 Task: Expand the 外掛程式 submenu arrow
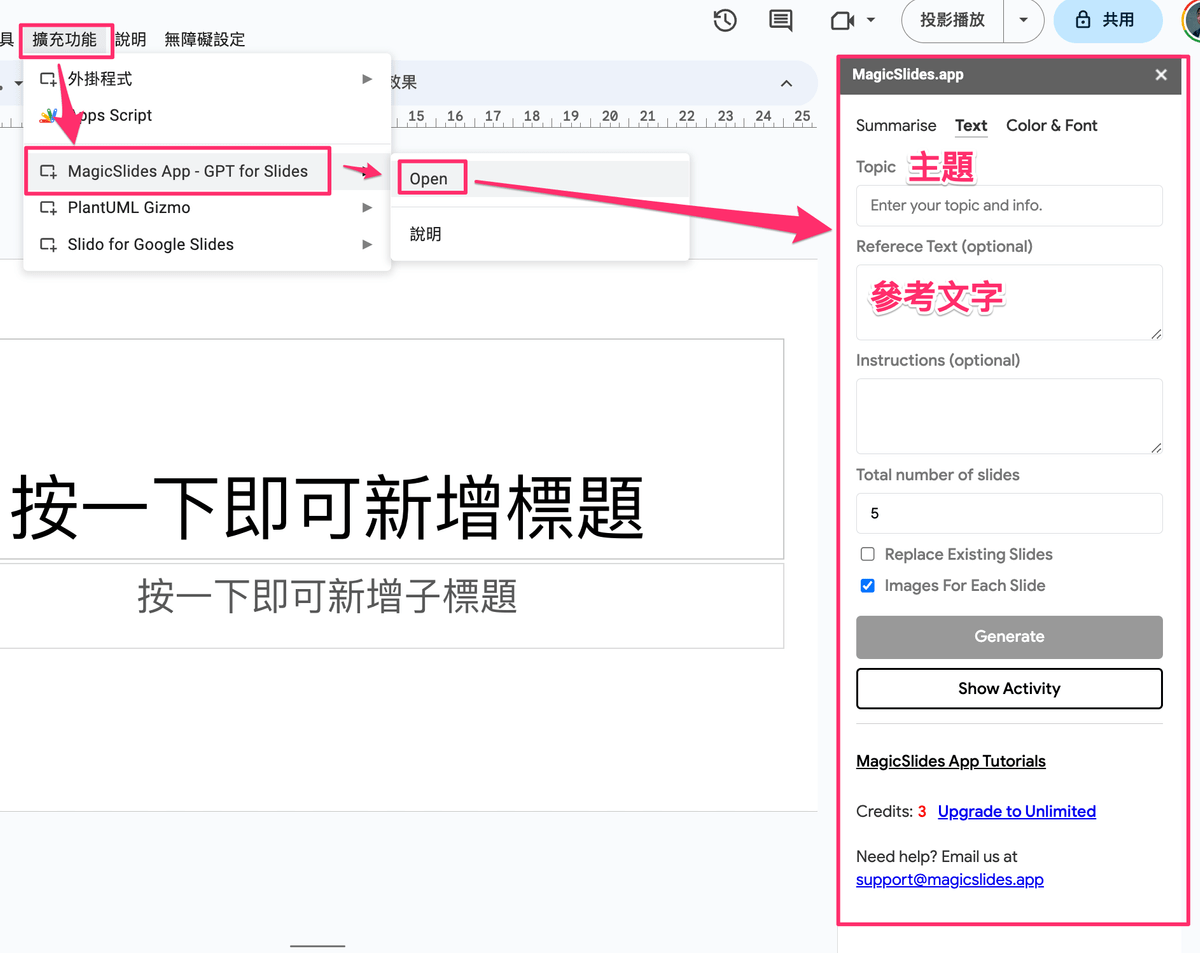[367, 79]
